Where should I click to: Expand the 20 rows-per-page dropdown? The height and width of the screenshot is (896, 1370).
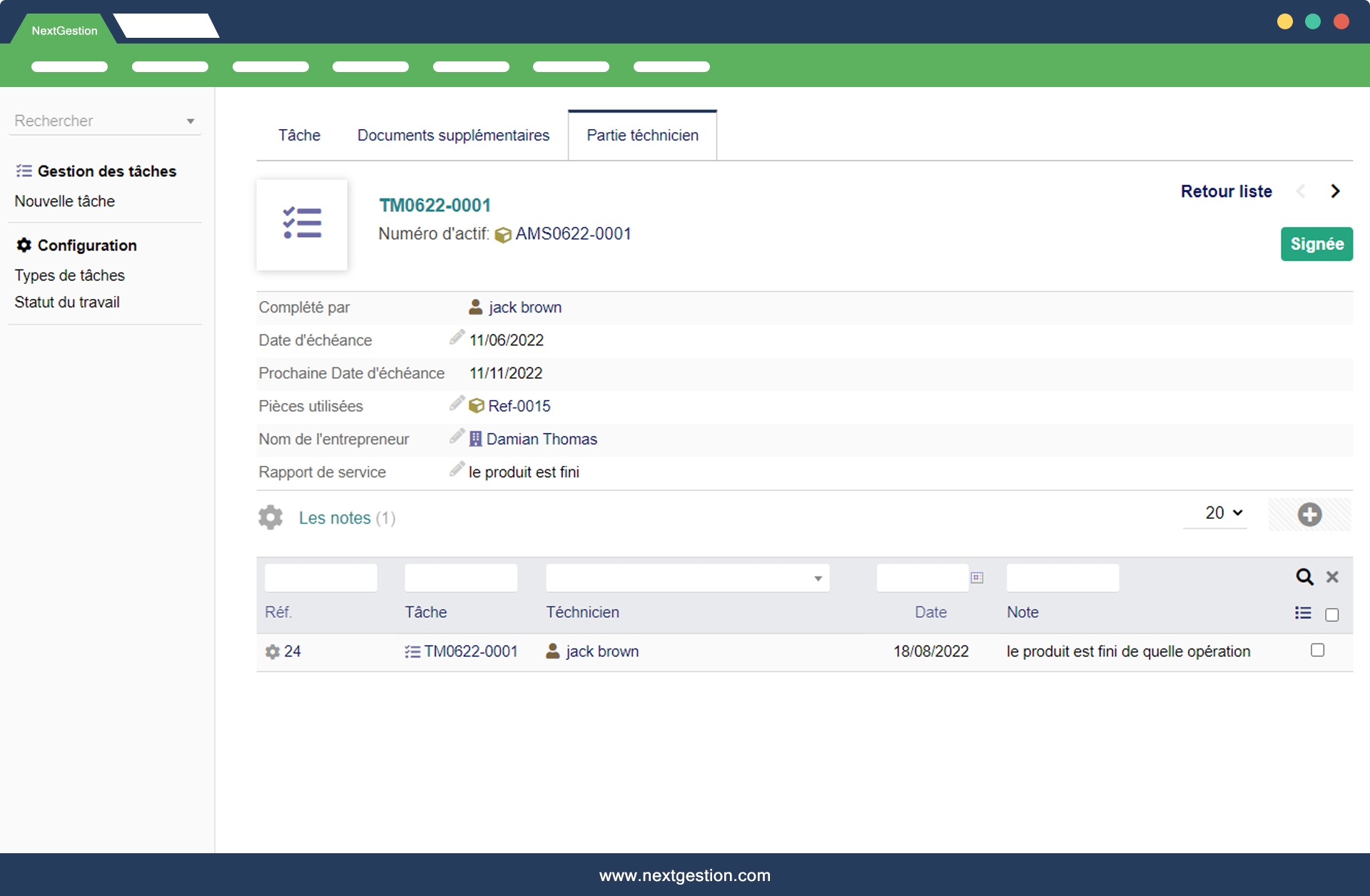coord(1224,513)
